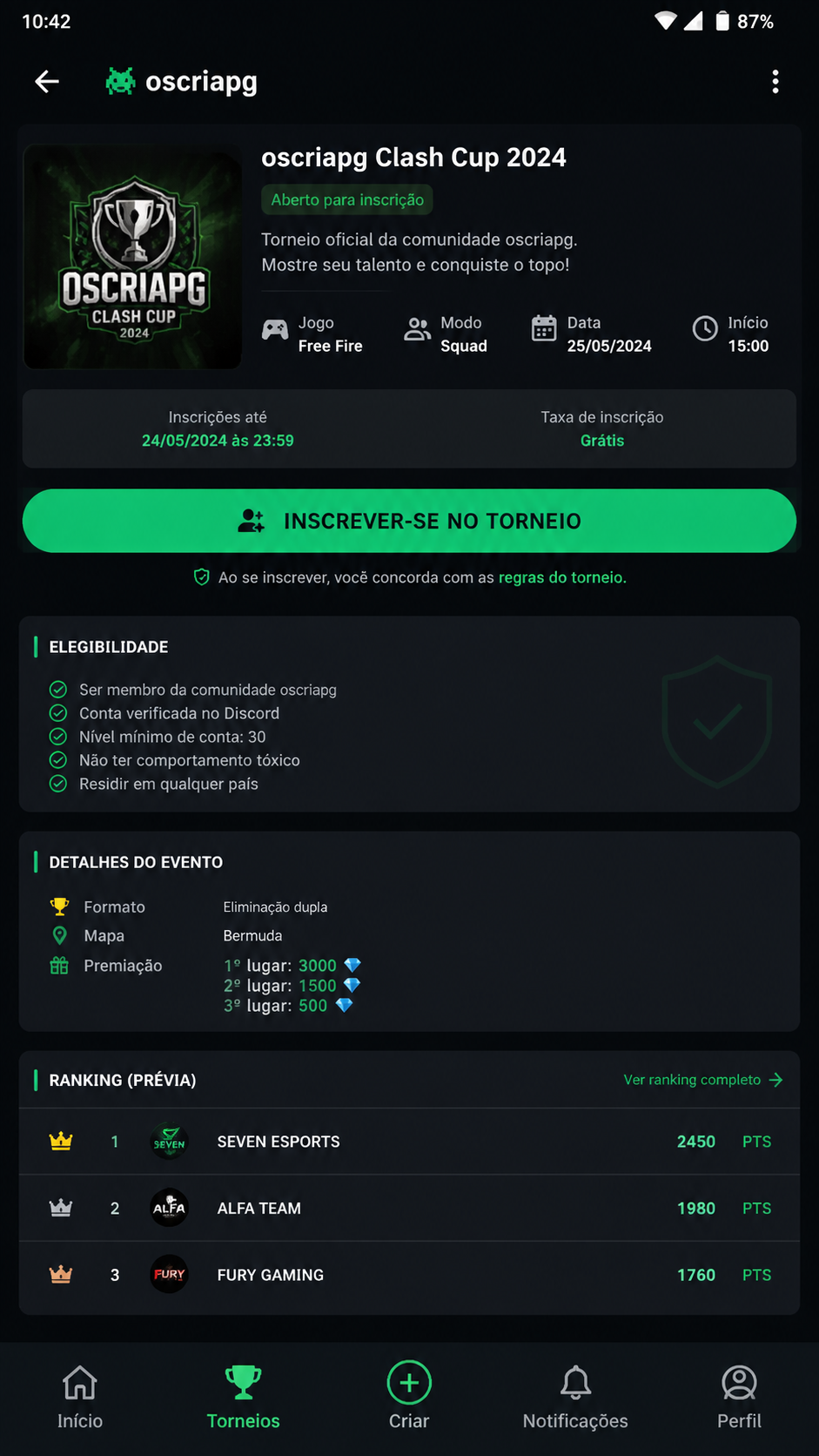The height and width of the screenshot is (1456, 819).
Task: Open the three-dot overflow menu
Action: click(x=775, y=82)
